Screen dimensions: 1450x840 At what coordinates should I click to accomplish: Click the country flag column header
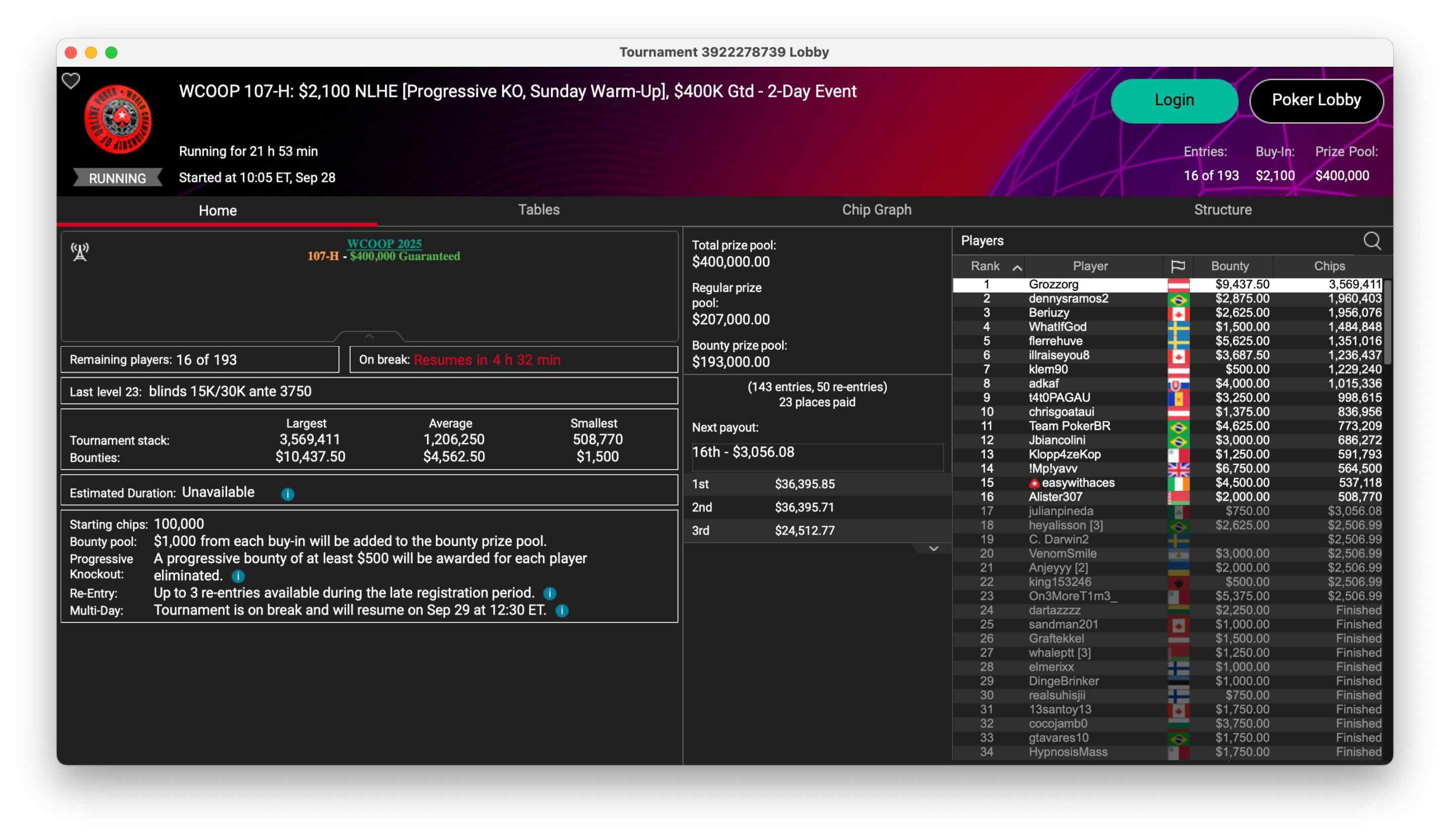[1177, 266]
